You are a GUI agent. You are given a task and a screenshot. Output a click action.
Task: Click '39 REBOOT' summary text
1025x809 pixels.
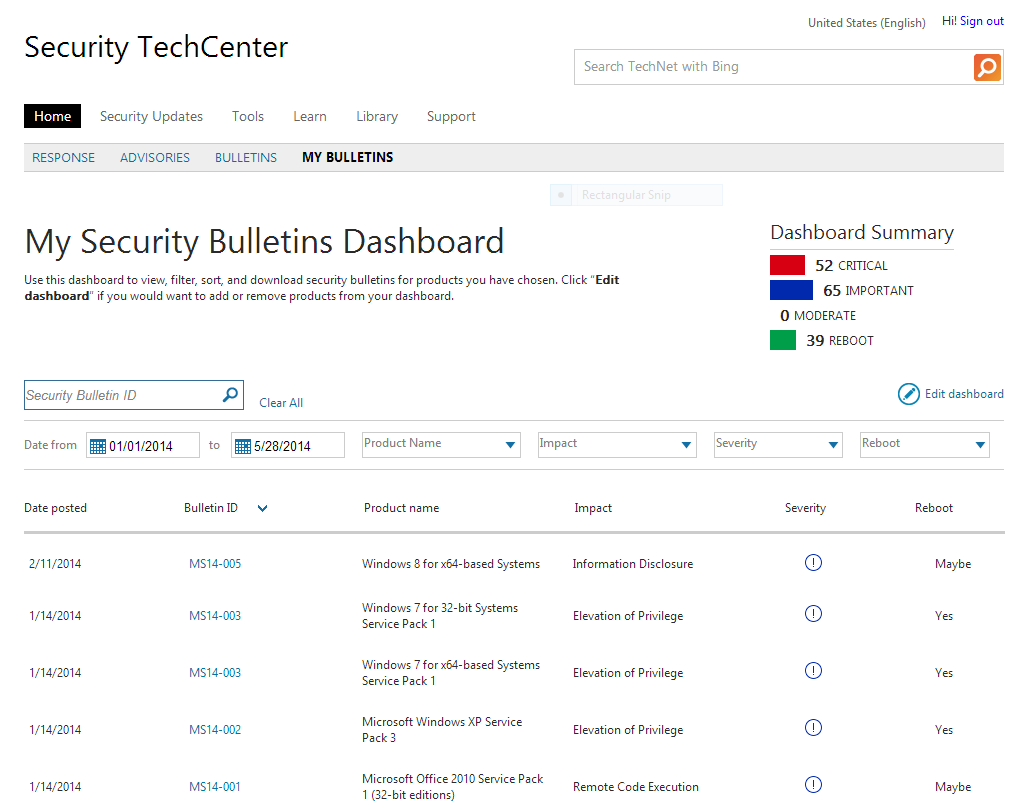click(839, 340)
